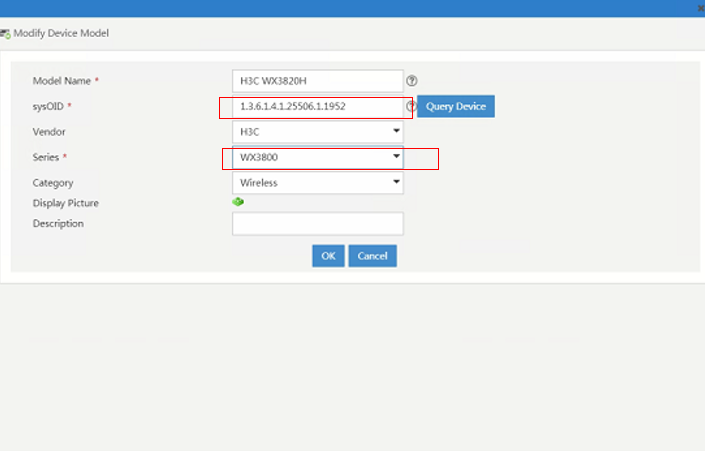Open the Category dropdown showing Wireless

click(318, 183)
